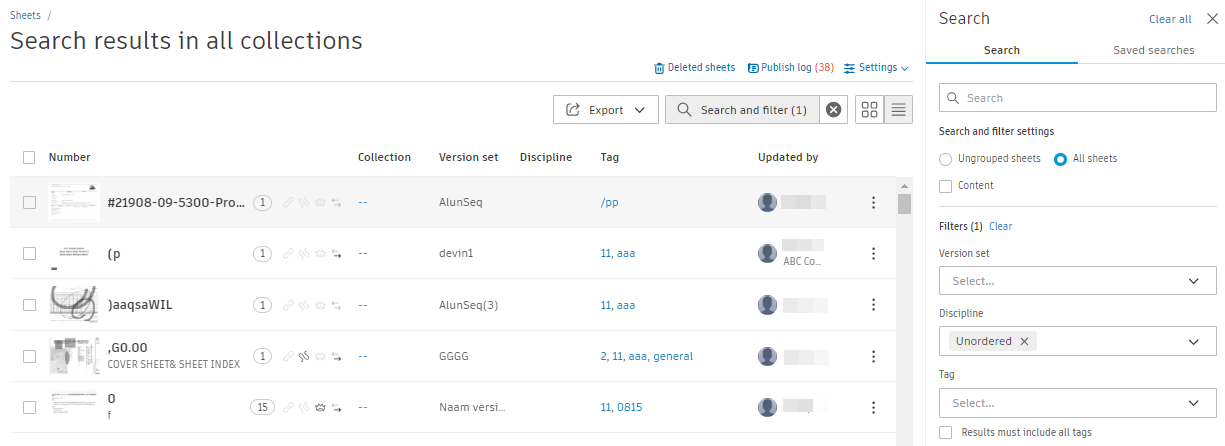Viewport: 1225px width, 446px height.
Task: Open the Export dropdown menu
Action: 605,110
